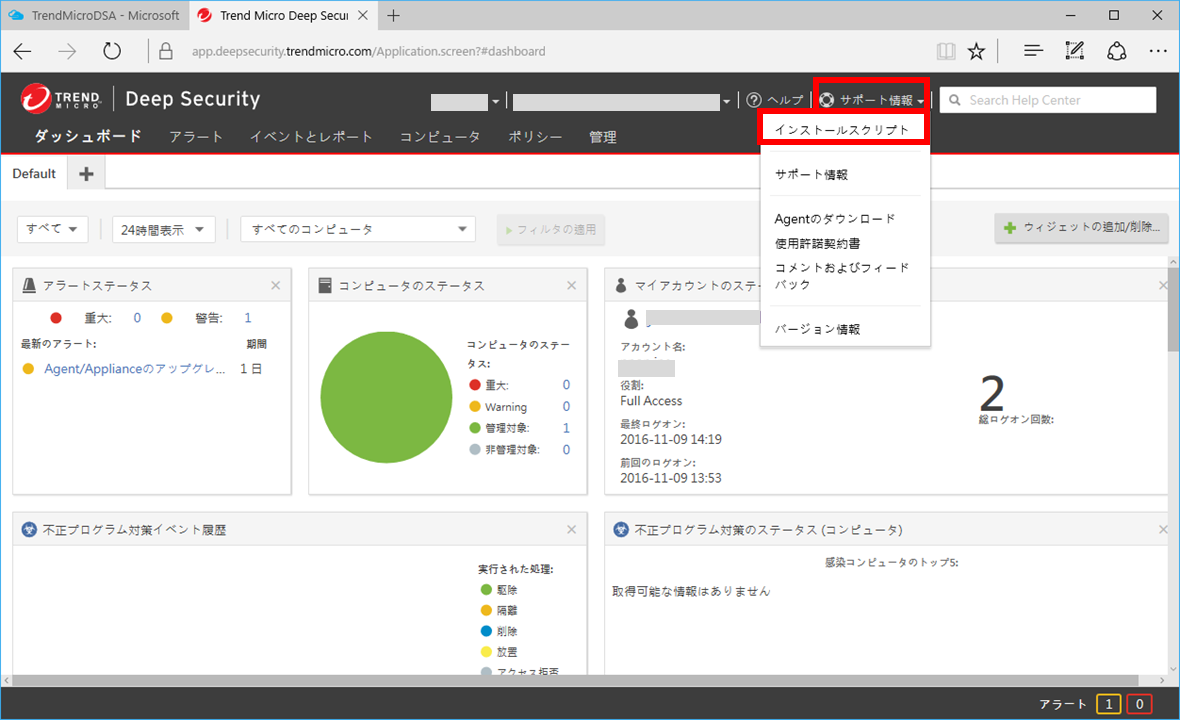Viewport: 1180px width, 720px height.
Task: Click 管理対象 count 1 link
Action: coord(567,428)
